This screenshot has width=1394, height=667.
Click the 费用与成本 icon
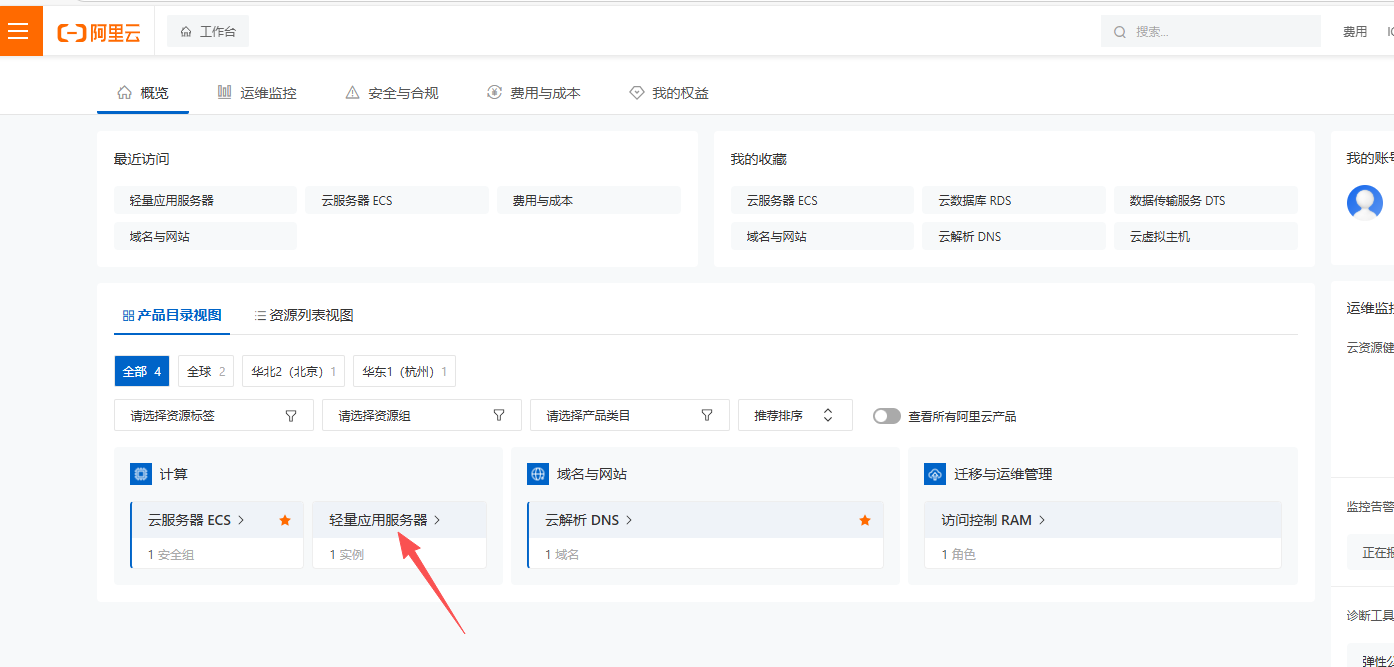point(494,93)
